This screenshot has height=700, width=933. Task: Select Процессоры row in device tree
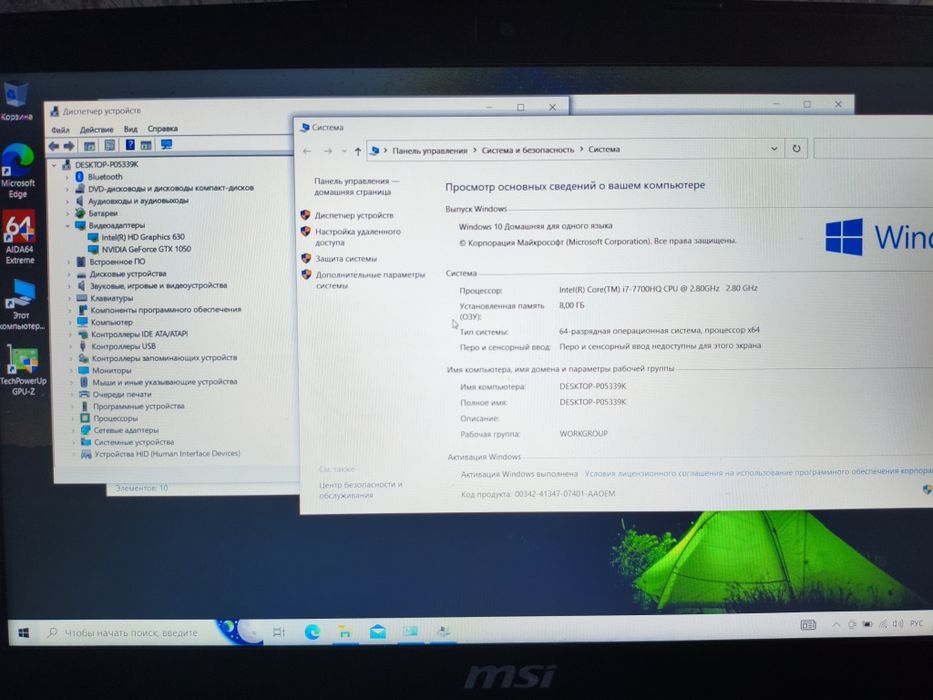pos(115,418)
